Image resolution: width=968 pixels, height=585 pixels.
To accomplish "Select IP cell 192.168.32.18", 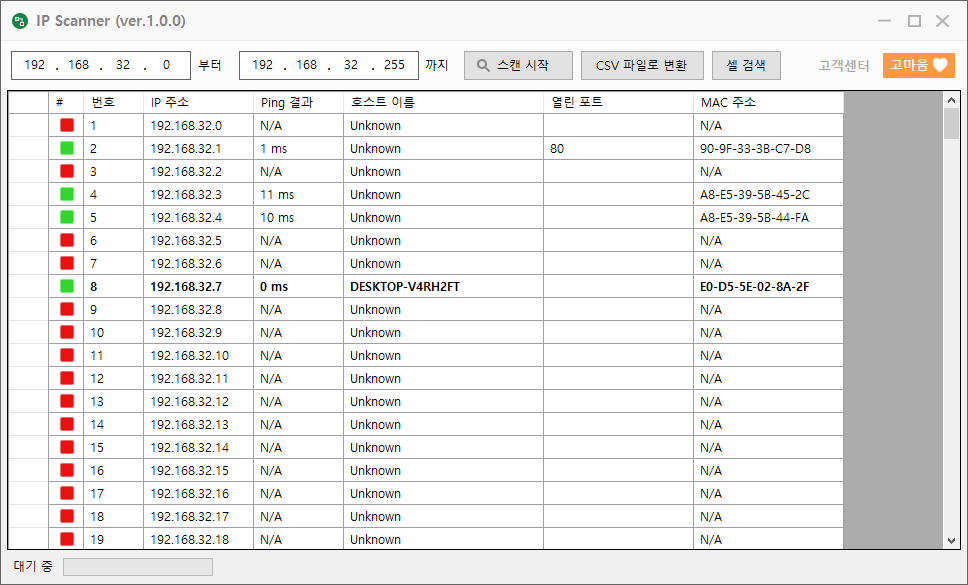I will coord(198,539).
